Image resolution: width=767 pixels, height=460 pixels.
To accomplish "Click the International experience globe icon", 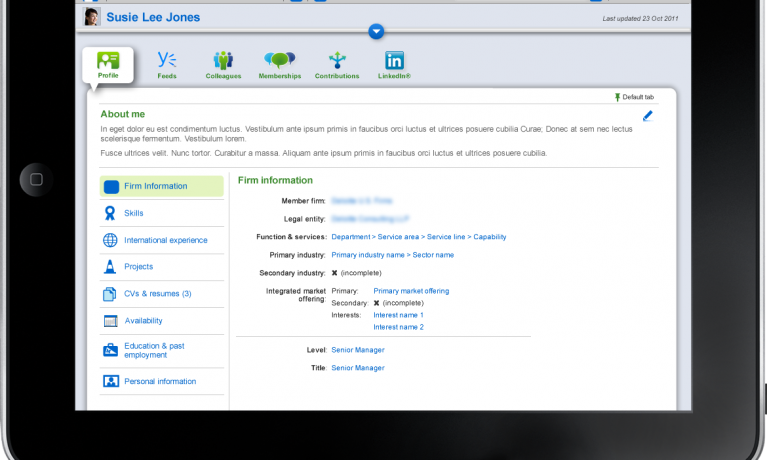I will [x=110, y=240].
